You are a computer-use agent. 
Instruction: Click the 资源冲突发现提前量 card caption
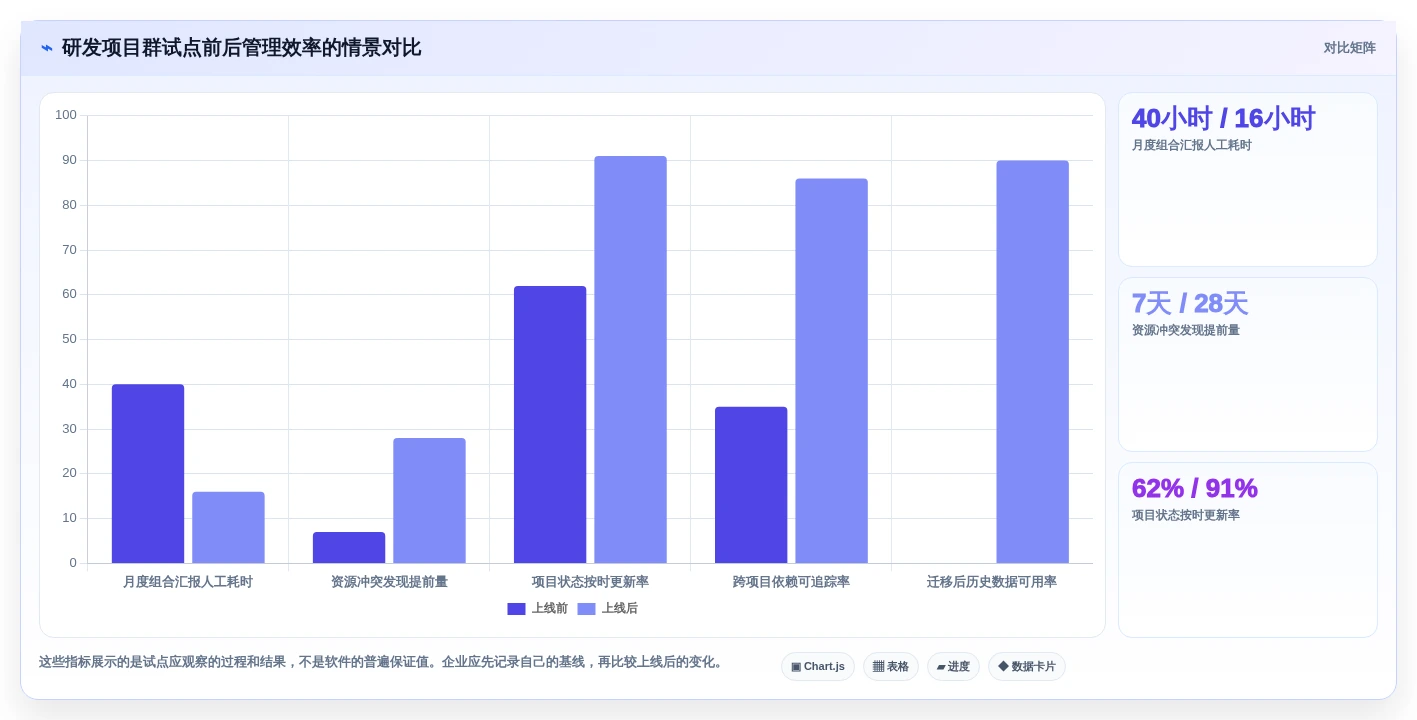(x=1186, y=330)
